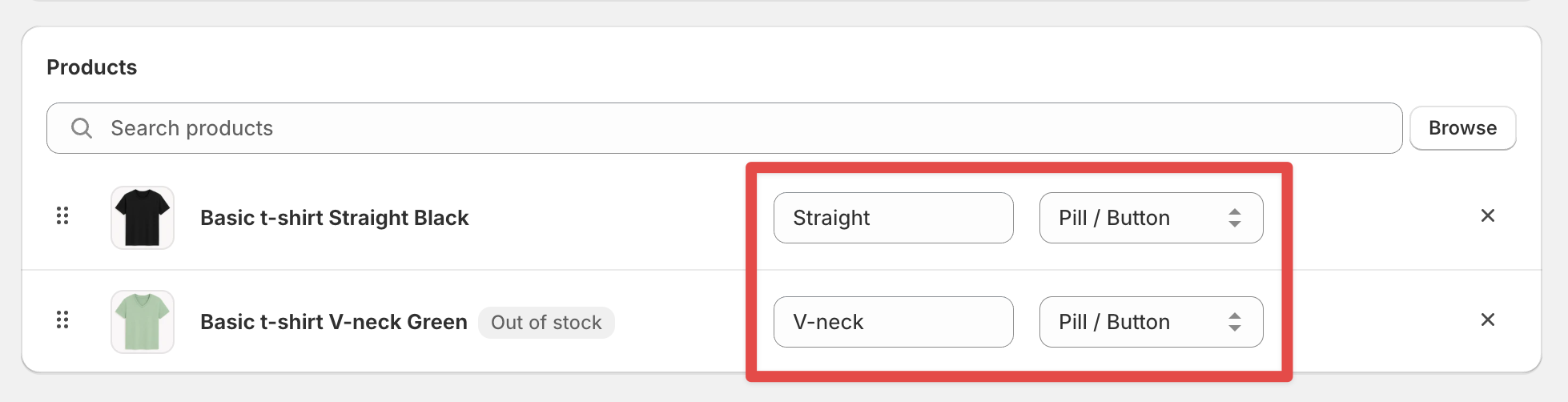This screenshot has width=1568, height=402.
Task: Select the Basic t-shirt Straight Black title
Action: pyautogui.click(x=334, y=218)
